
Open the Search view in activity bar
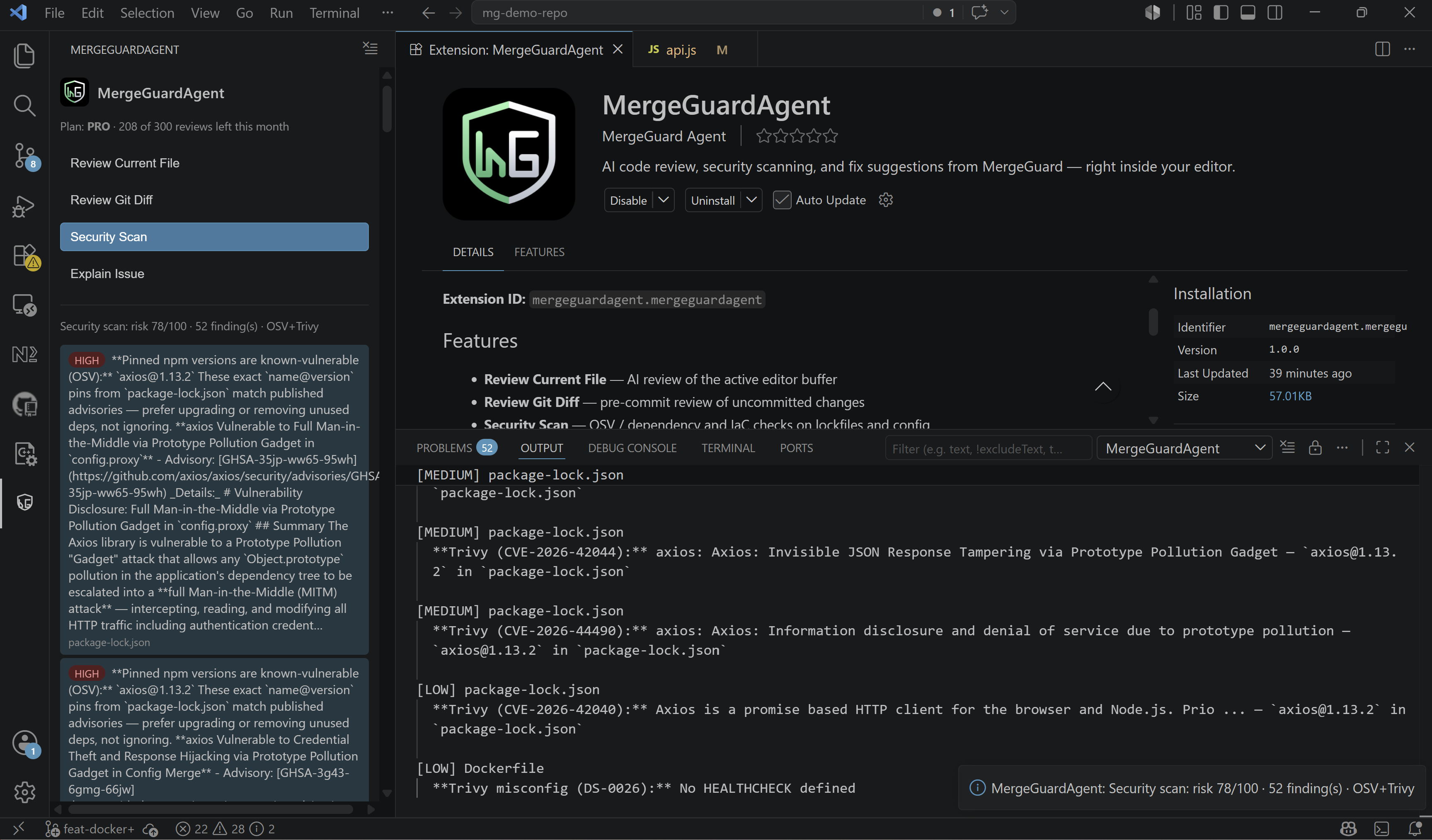click(x=24, y=105)
